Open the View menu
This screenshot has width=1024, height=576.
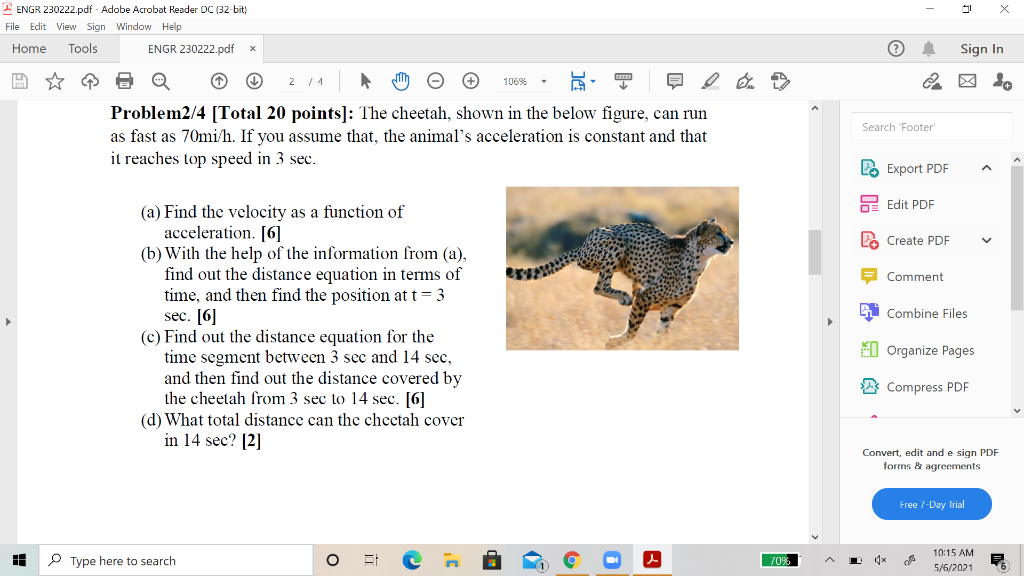point(66,27)
